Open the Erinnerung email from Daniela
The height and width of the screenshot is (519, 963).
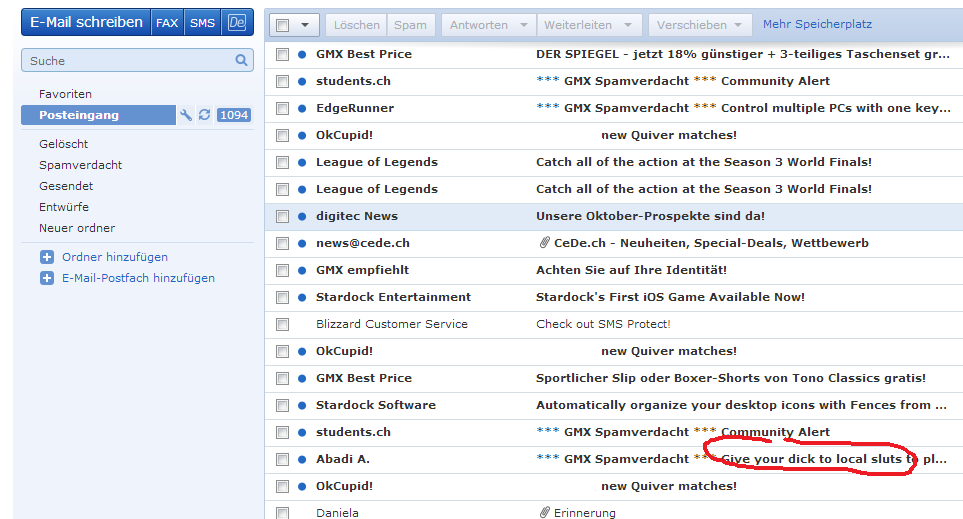585,513
